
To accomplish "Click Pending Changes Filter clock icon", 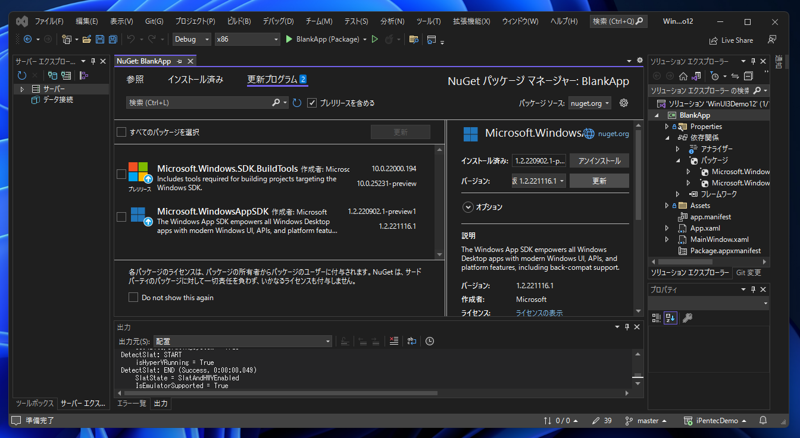I will pyautogui.click(x=714, y=76).
